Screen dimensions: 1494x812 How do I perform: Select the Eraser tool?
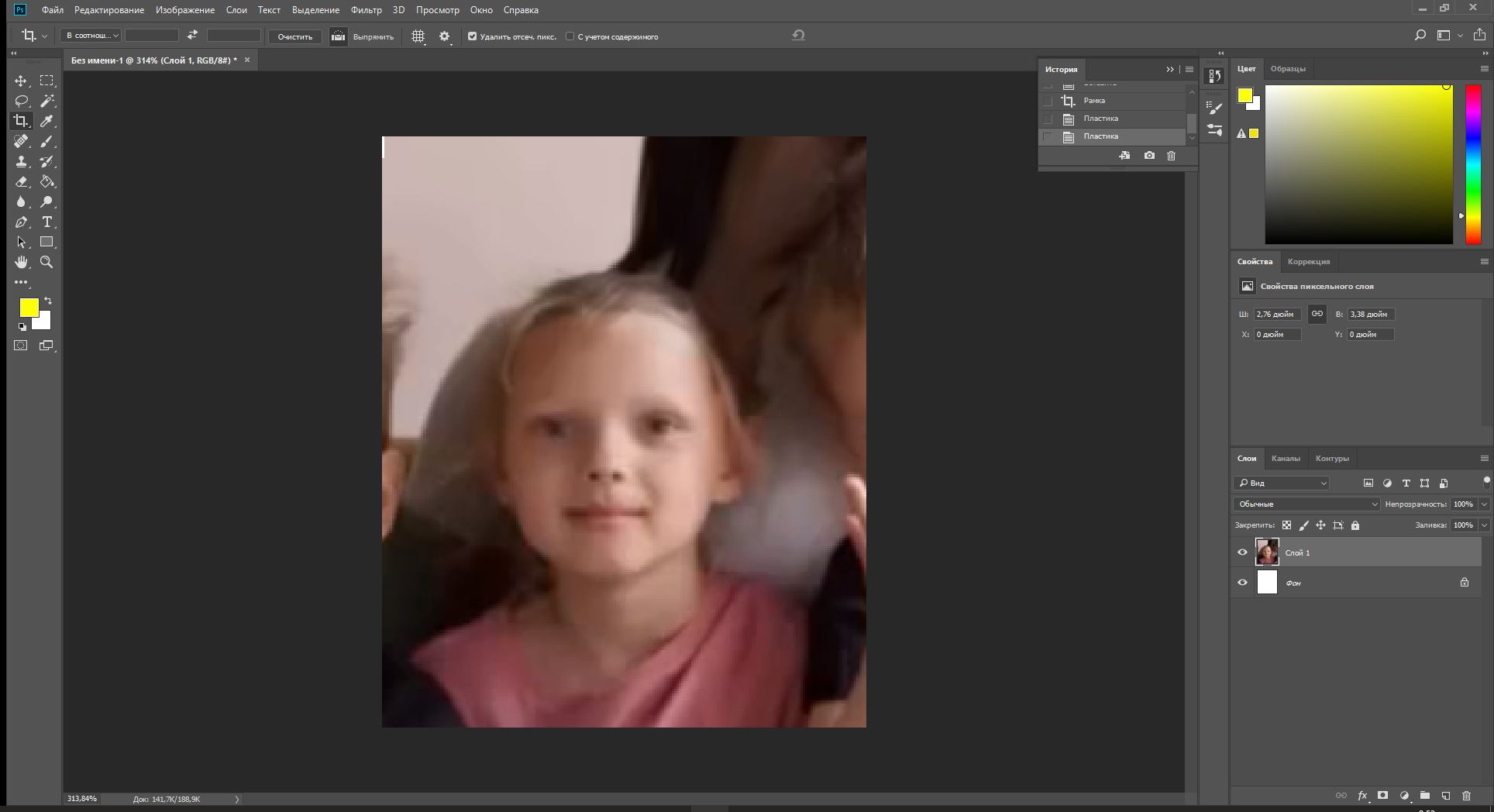coord(21,181)
